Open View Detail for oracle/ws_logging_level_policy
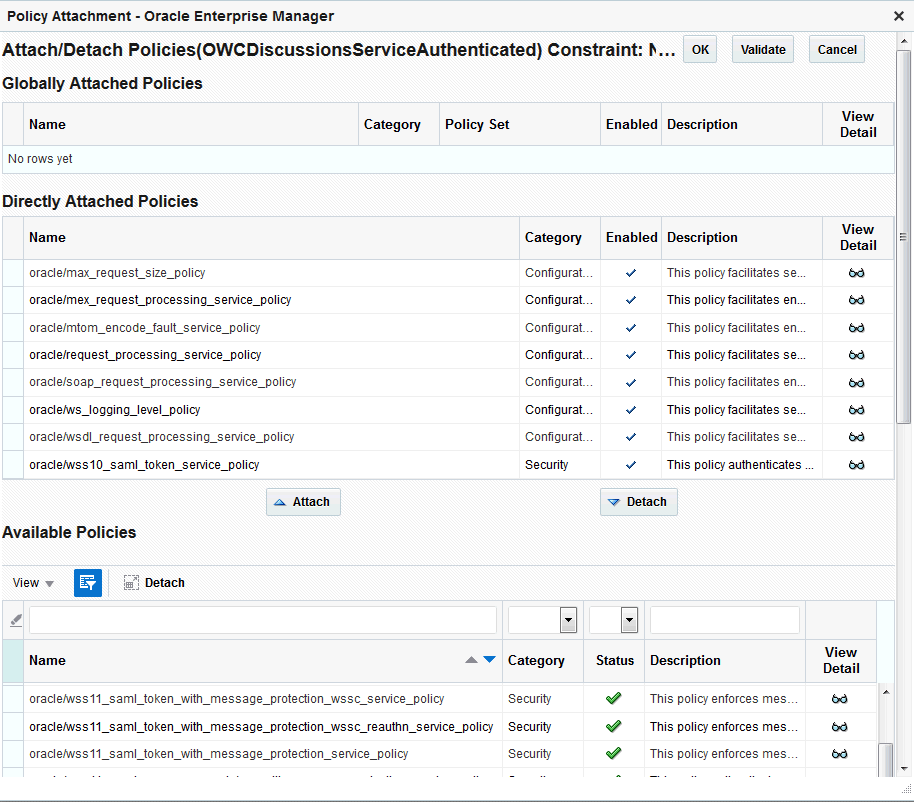This screenshot has height=802, width=914. pyautogui.click(x=857, y=409)
